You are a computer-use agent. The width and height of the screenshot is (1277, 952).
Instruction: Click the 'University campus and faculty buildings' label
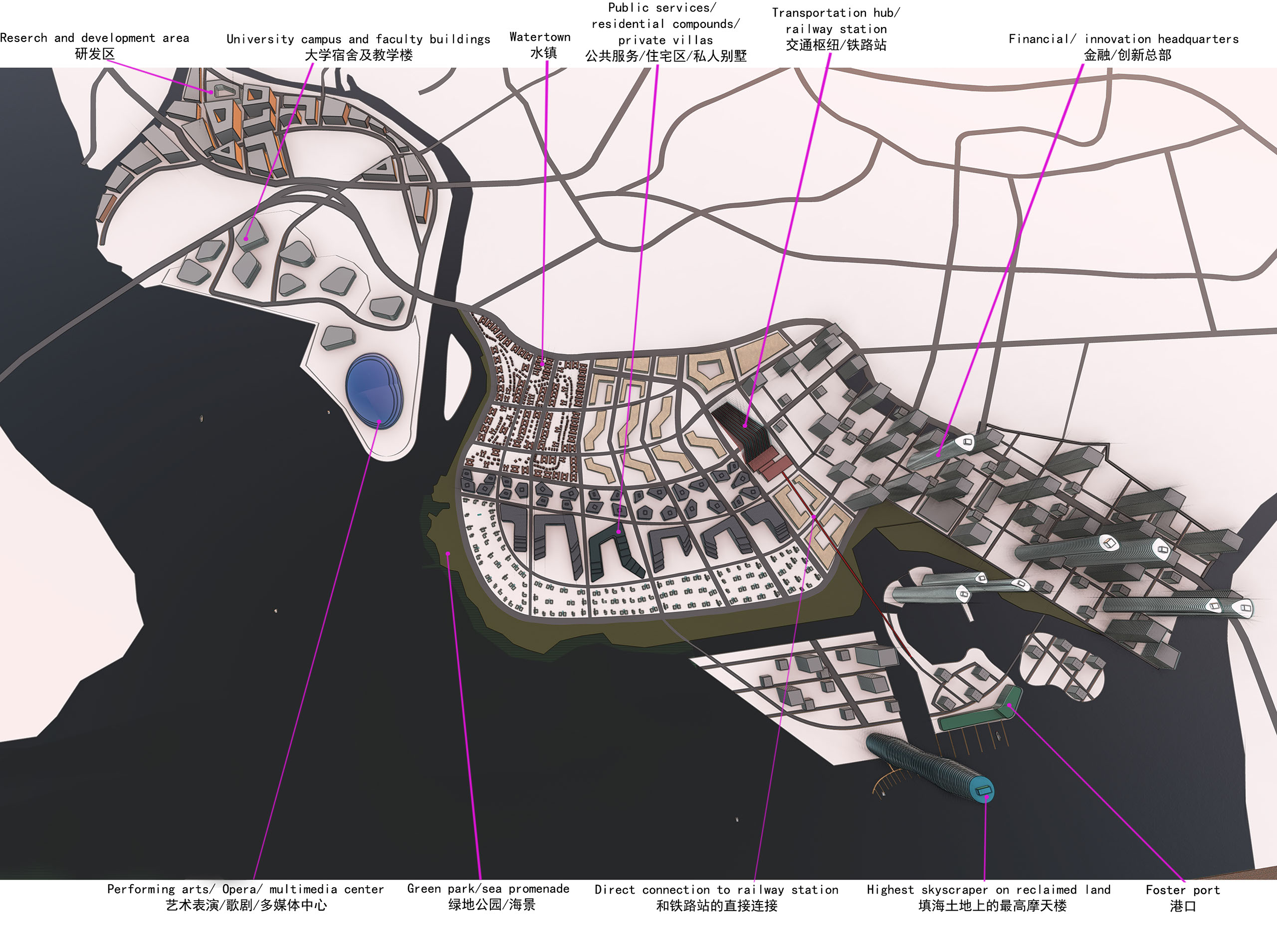358,39
